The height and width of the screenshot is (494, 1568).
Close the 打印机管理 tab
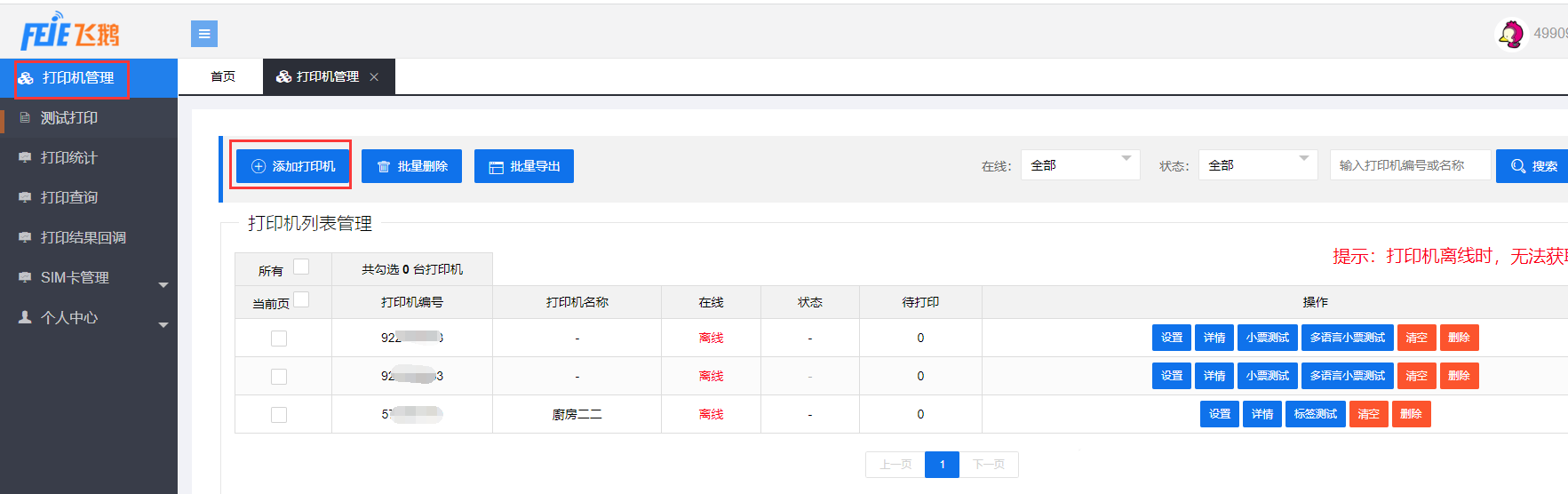pyautogui.click(x=374, y=77)
